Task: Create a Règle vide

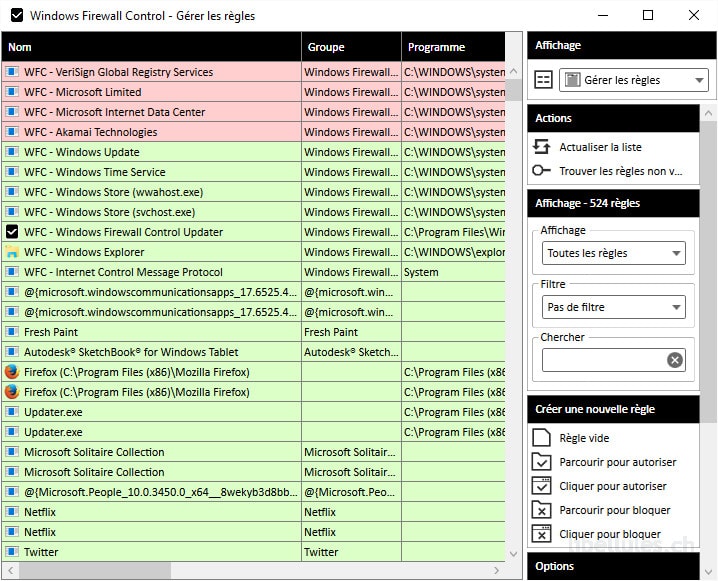Action: pos(584,438)
